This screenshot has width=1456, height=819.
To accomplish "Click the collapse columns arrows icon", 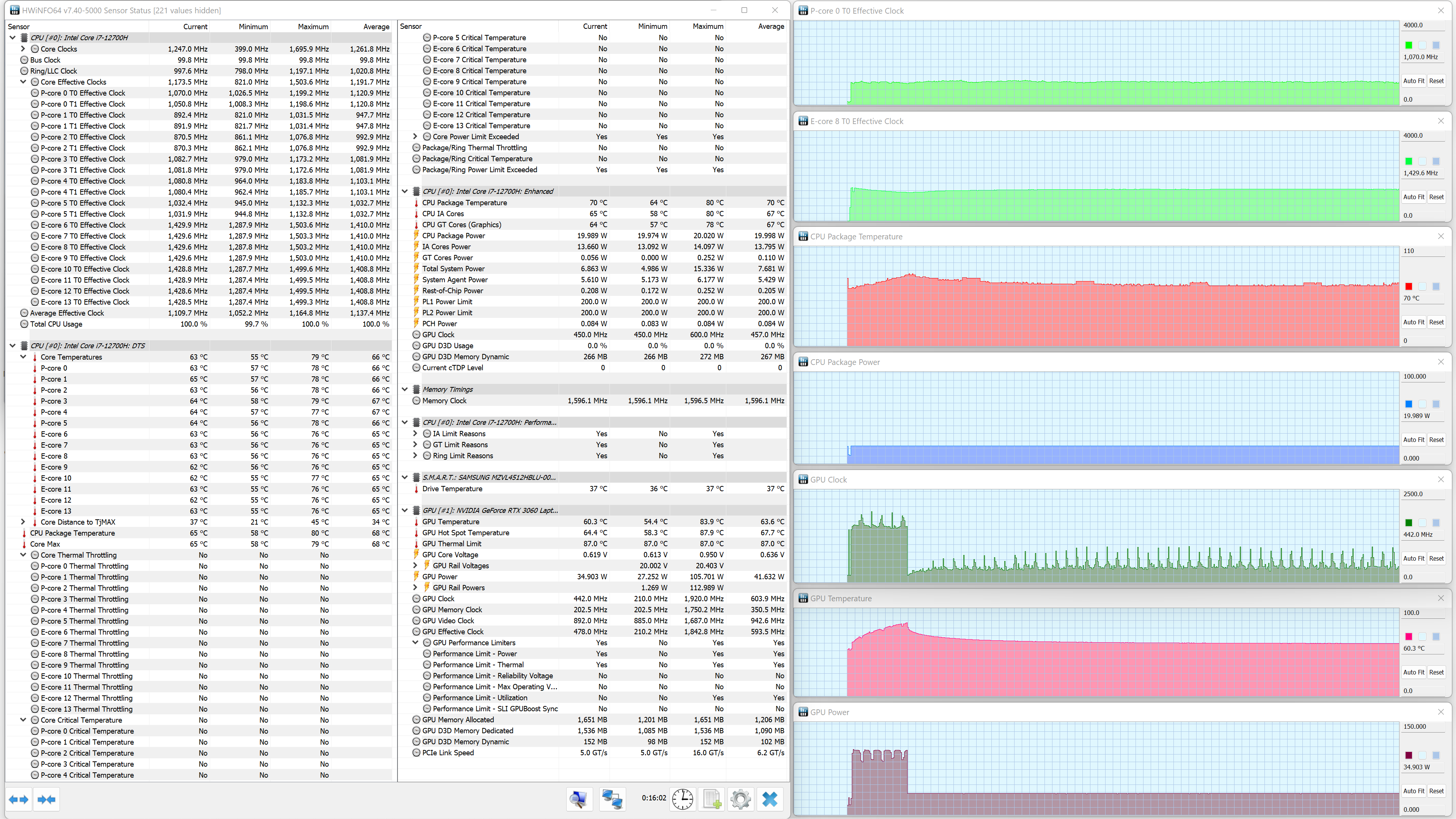I will click(46, 799).
